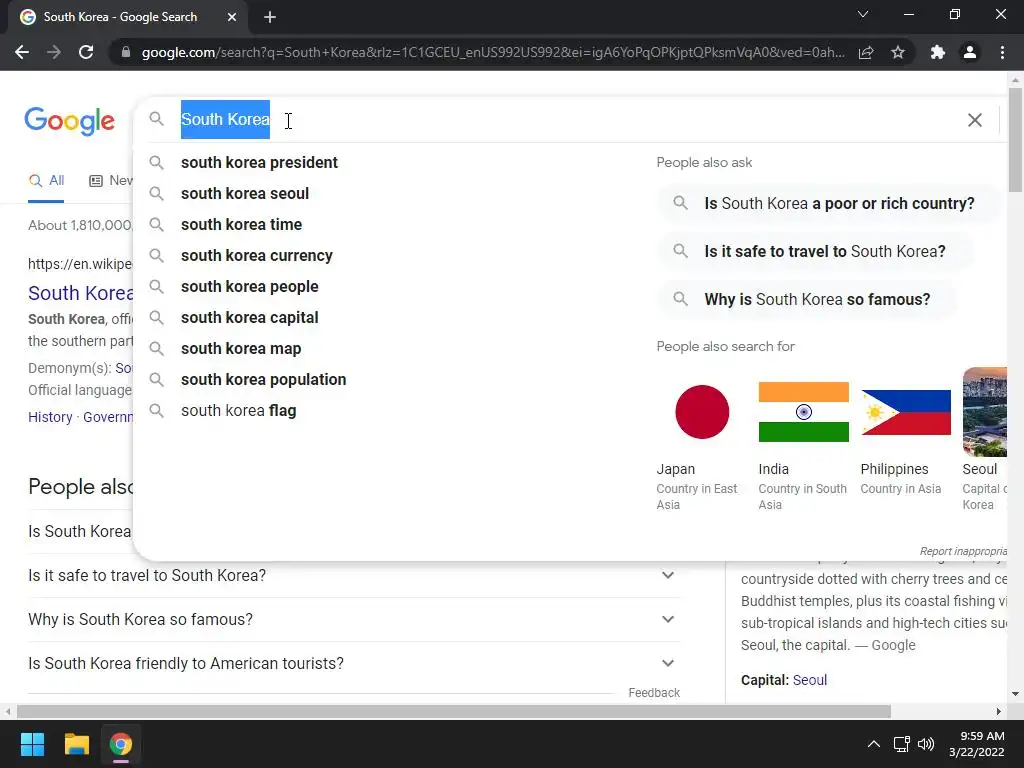Image resolution: width=1024 pixels, height=768 pixels.
Task: Switch to the All results tab
Action: pyautogui.click(x=46, y=181)
